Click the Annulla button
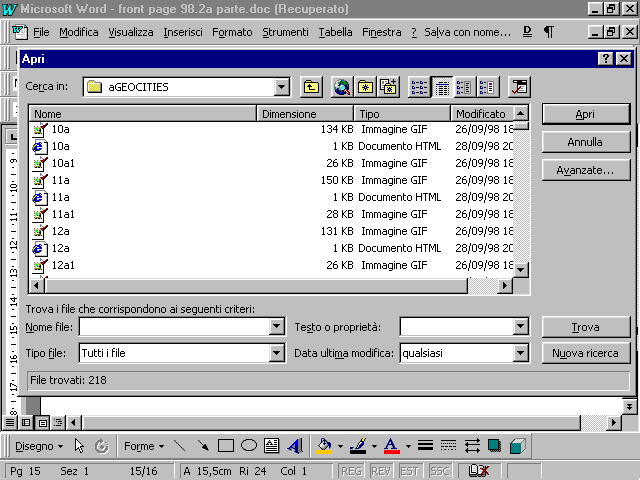 click(586, 142)
